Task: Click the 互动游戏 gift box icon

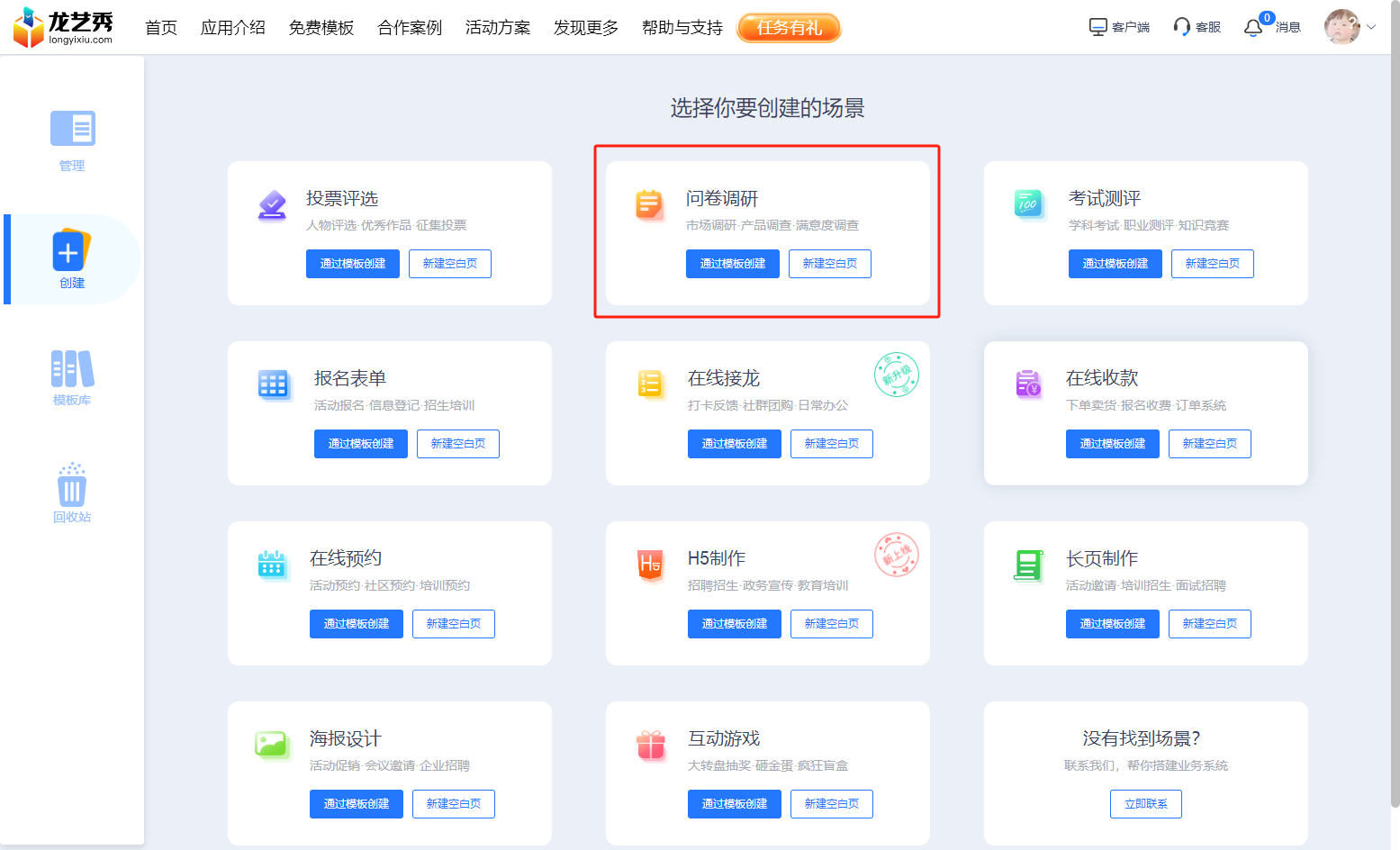Action: click(651, 746)
